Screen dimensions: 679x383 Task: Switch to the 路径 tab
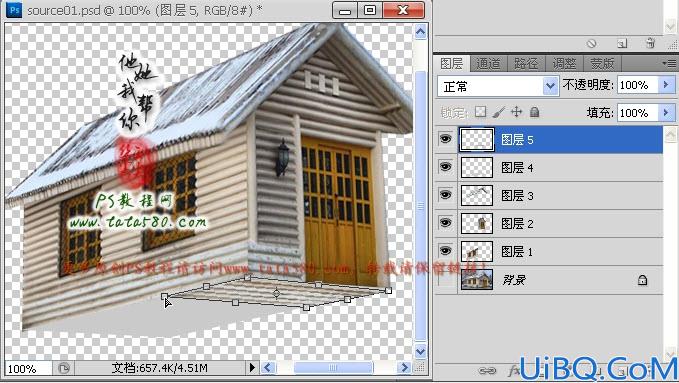tap(526, 64)
